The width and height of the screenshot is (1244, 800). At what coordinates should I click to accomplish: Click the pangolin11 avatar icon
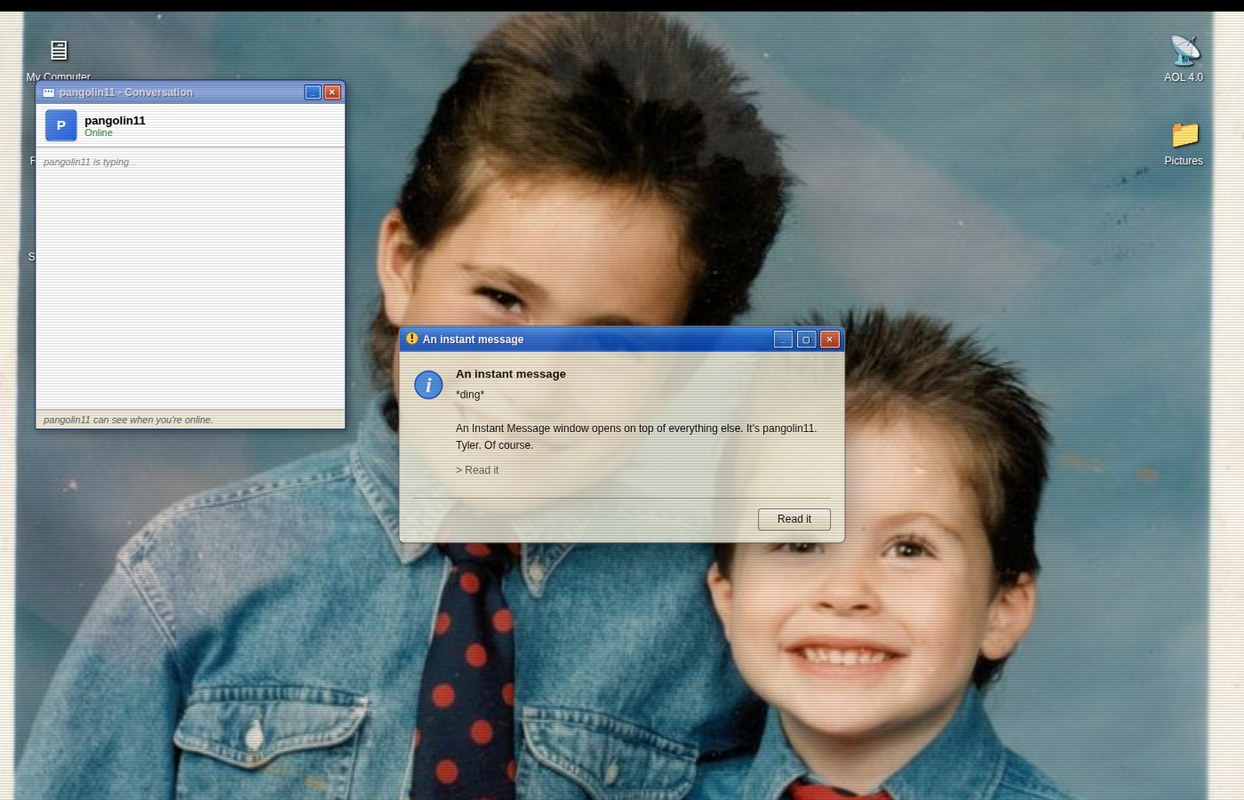coord(61,125)
